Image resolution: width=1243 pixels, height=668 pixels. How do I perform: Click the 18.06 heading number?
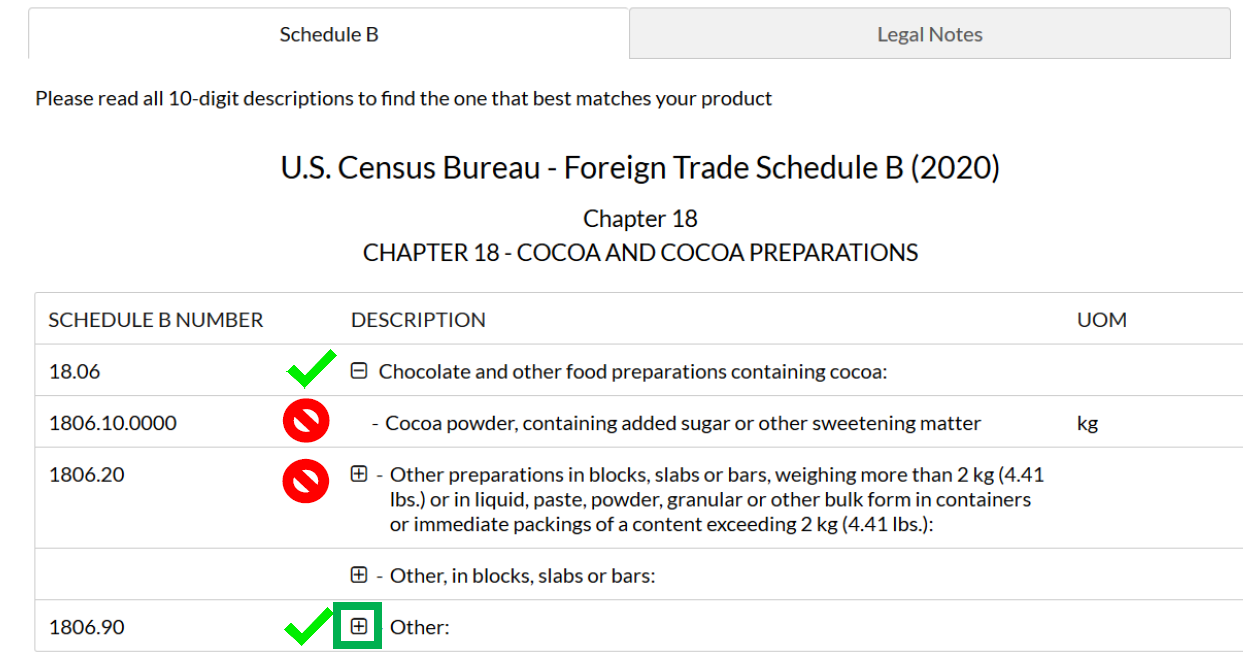pyautogui.click(x=75, y=371)
